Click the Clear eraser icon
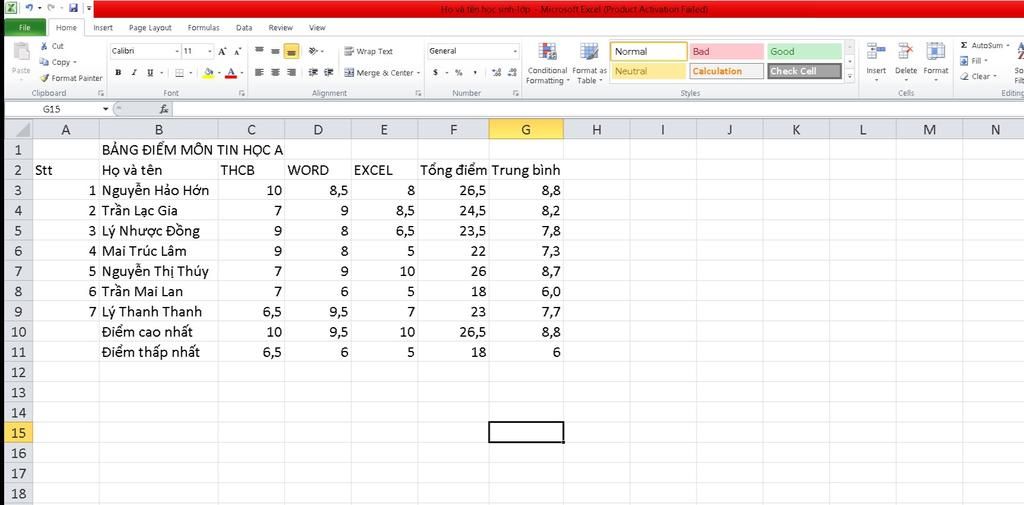1024x505 pixels. tap(964, 76)
